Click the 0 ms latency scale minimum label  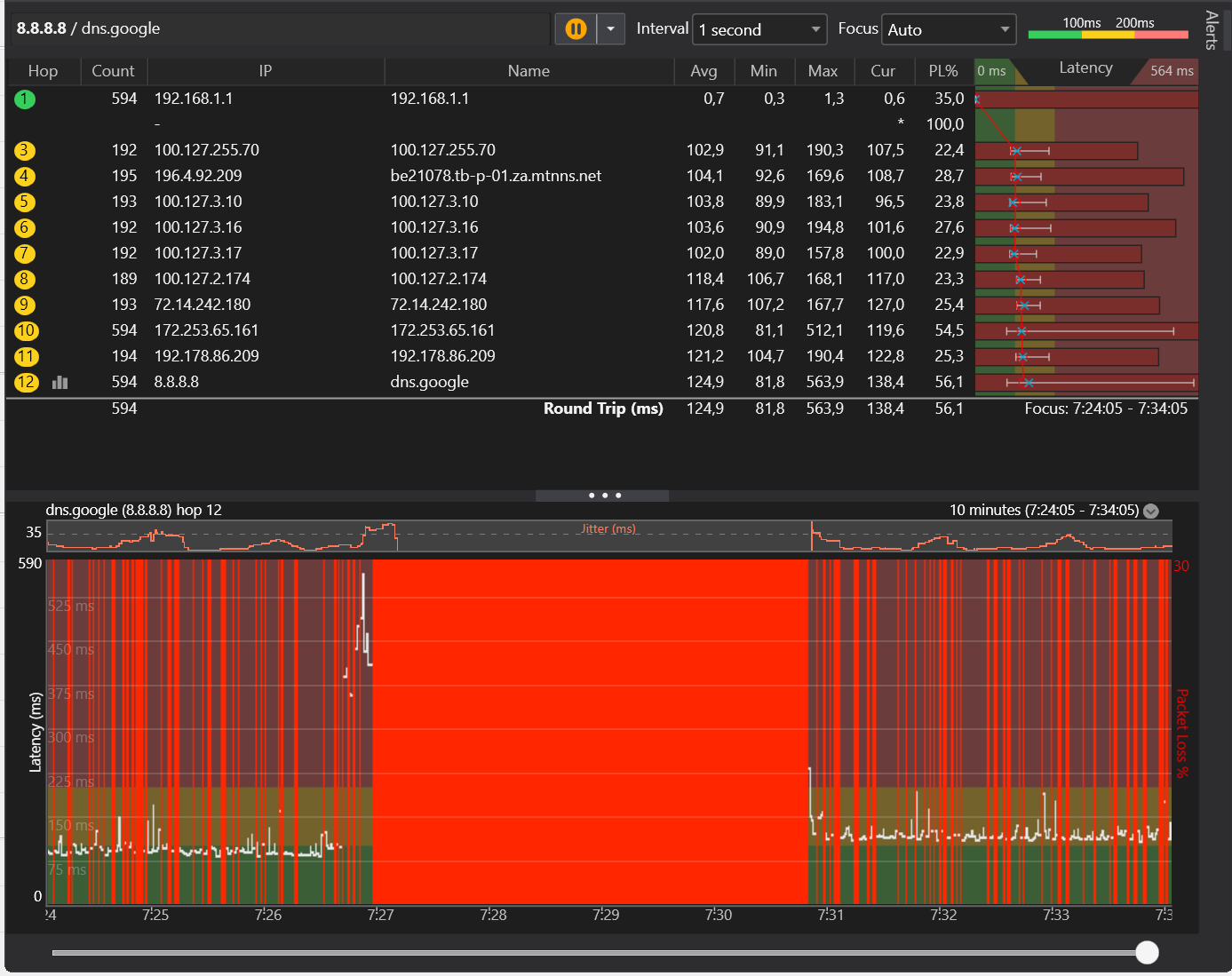(991, 71)
